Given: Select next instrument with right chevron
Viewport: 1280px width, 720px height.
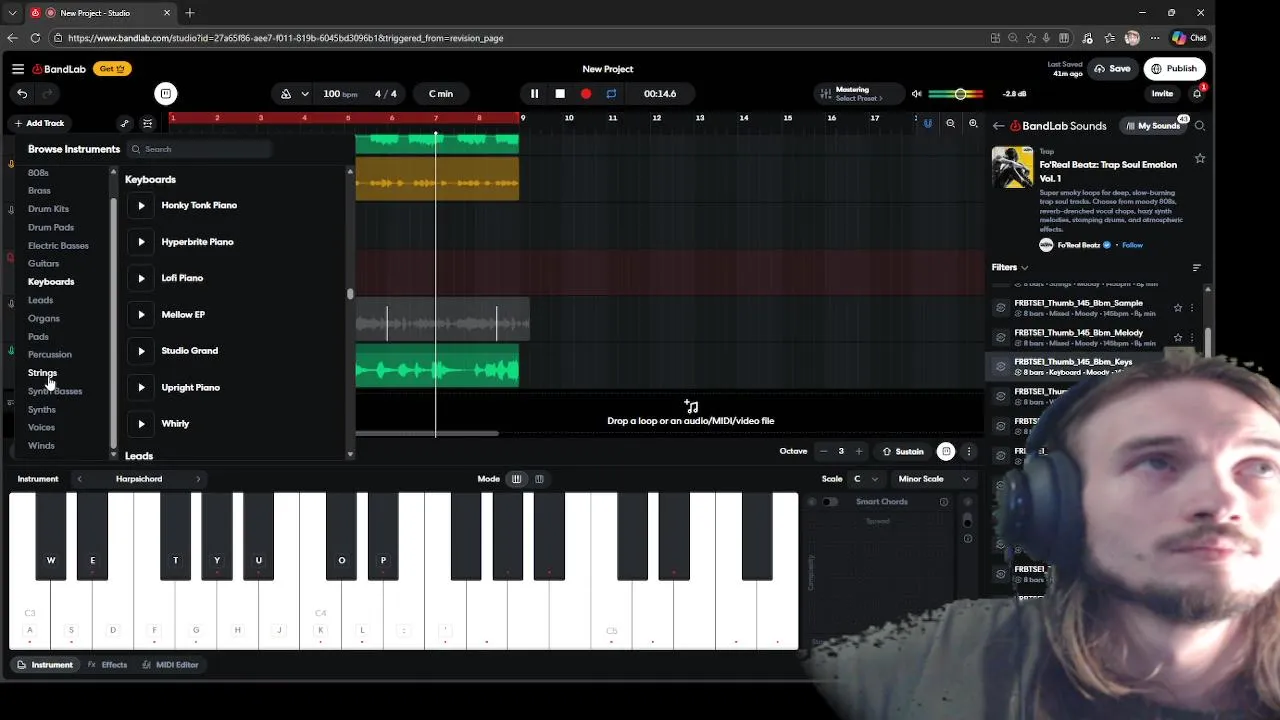Looking at the screenshot, I should [x=198, y=479].
